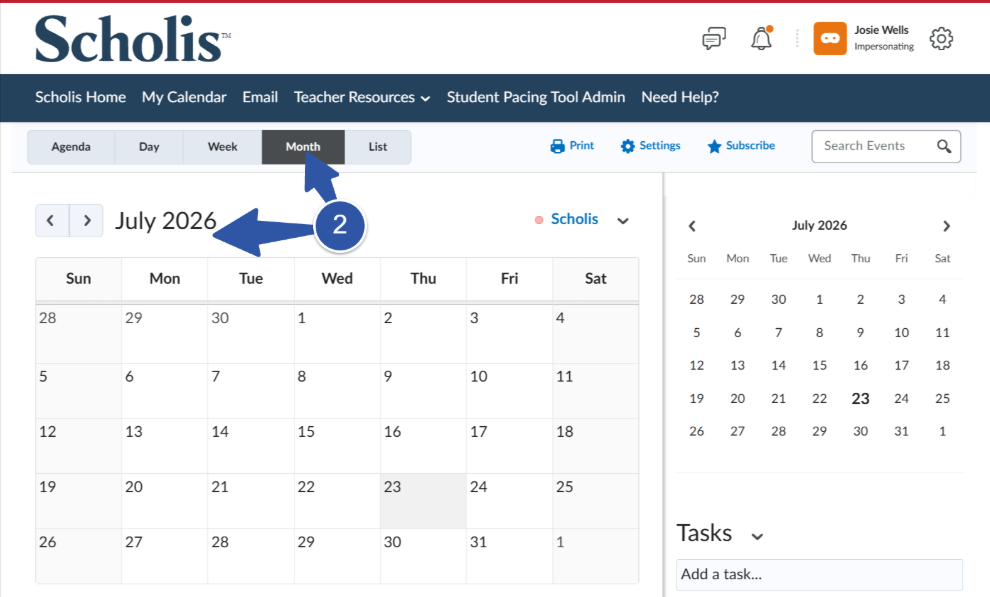Click the Tasks heading
Screen dimensions: 990x597
[704, 533]
